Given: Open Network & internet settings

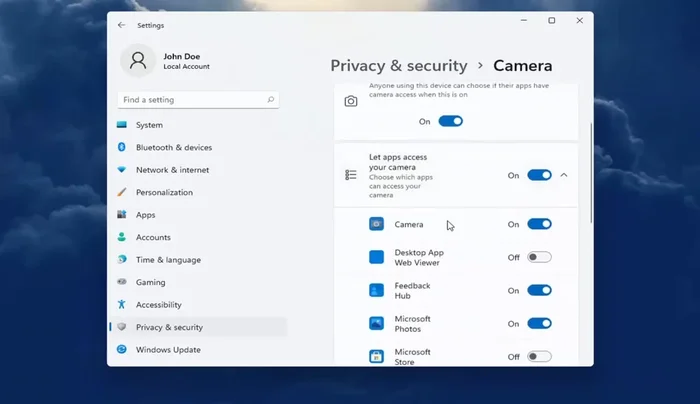Looking at the screenshot, I should coord(172,170).
